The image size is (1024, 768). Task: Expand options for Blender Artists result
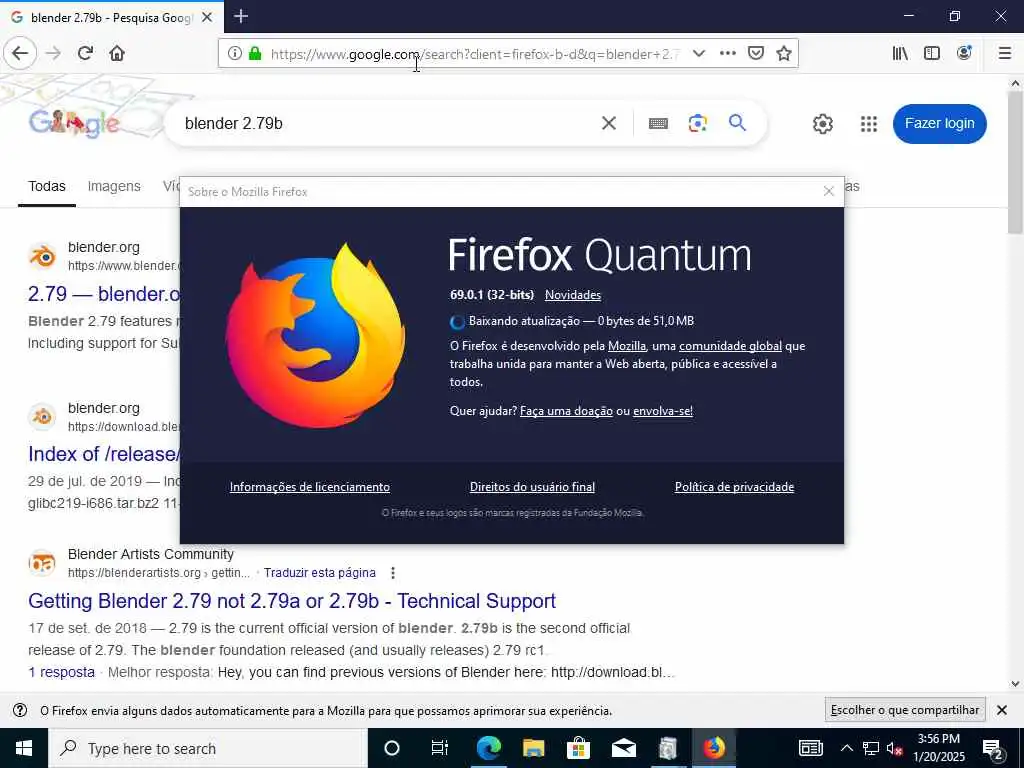(x=392, y=573)
